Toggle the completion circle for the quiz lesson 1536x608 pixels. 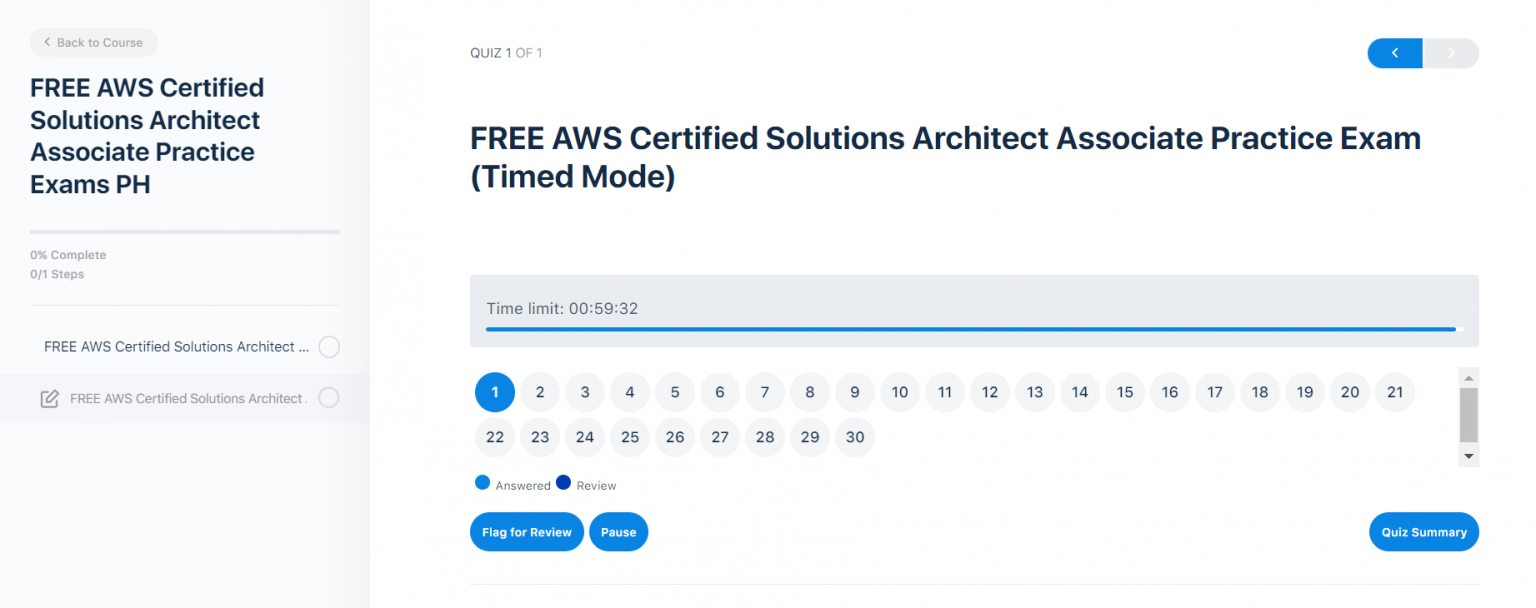click(329, 397)
